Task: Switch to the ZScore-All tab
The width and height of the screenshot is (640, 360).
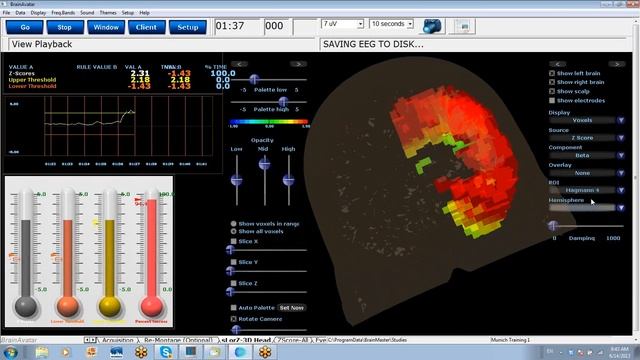Action: (294, 340)
